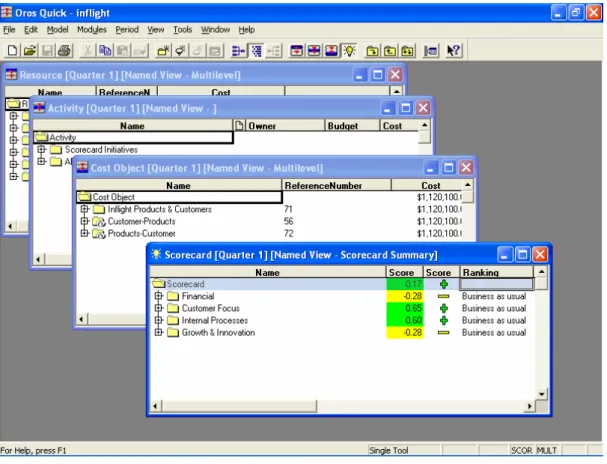Click the New document toolbar icon
The height and width of the screenshot is (464, 607).
click(x=12, y=50)
